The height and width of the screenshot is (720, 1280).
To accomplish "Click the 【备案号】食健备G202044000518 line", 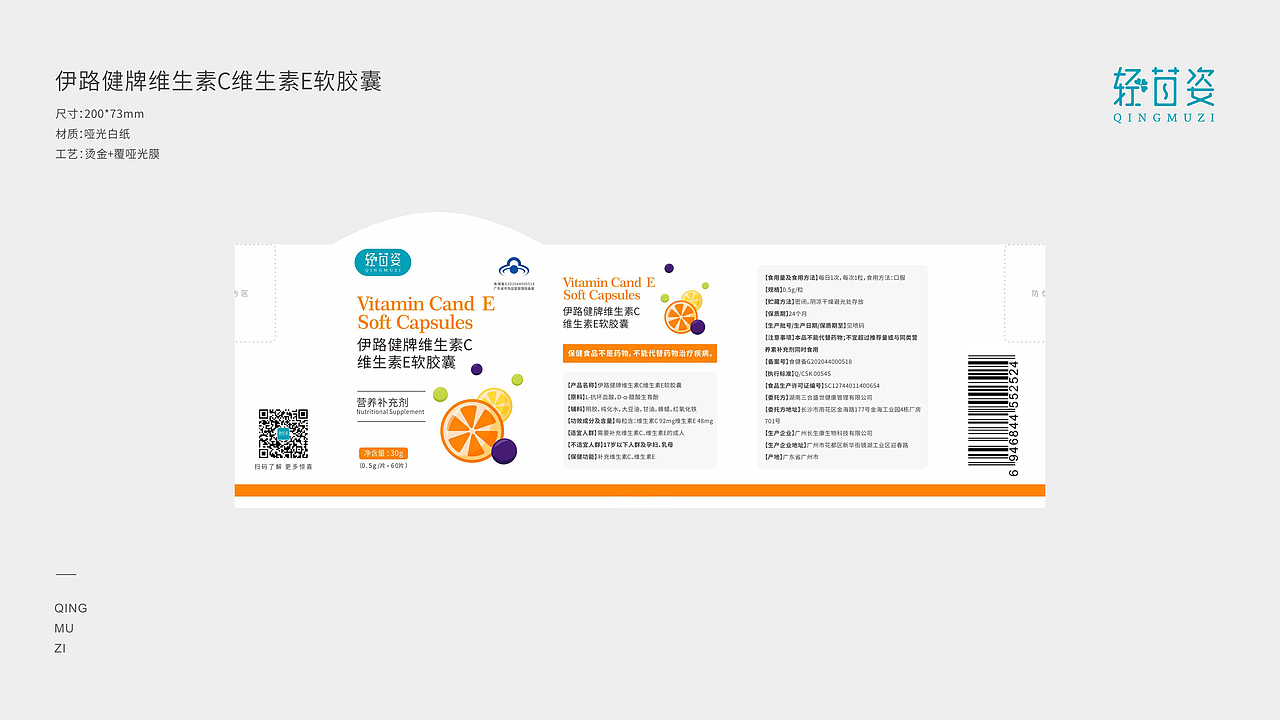I will [808, 361].
